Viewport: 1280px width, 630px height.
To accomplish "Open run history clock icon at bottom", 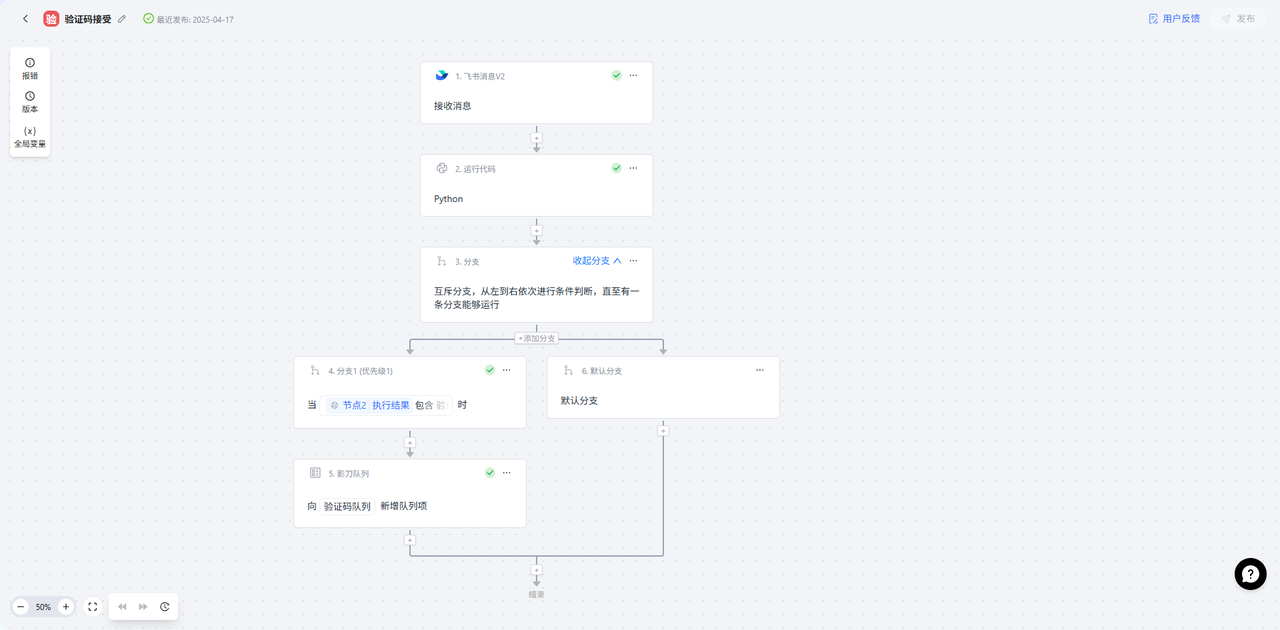I will [165, 607].
